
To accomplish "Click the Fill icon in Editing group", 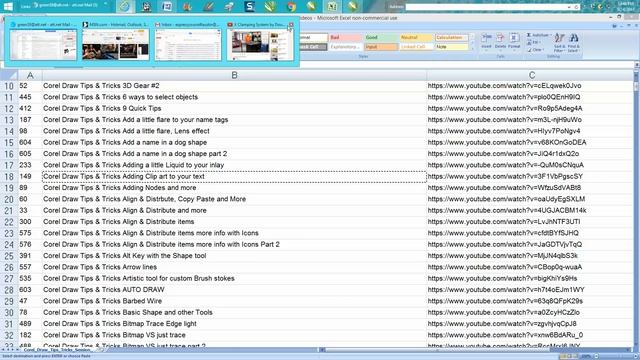I will (x=529, y=42).
